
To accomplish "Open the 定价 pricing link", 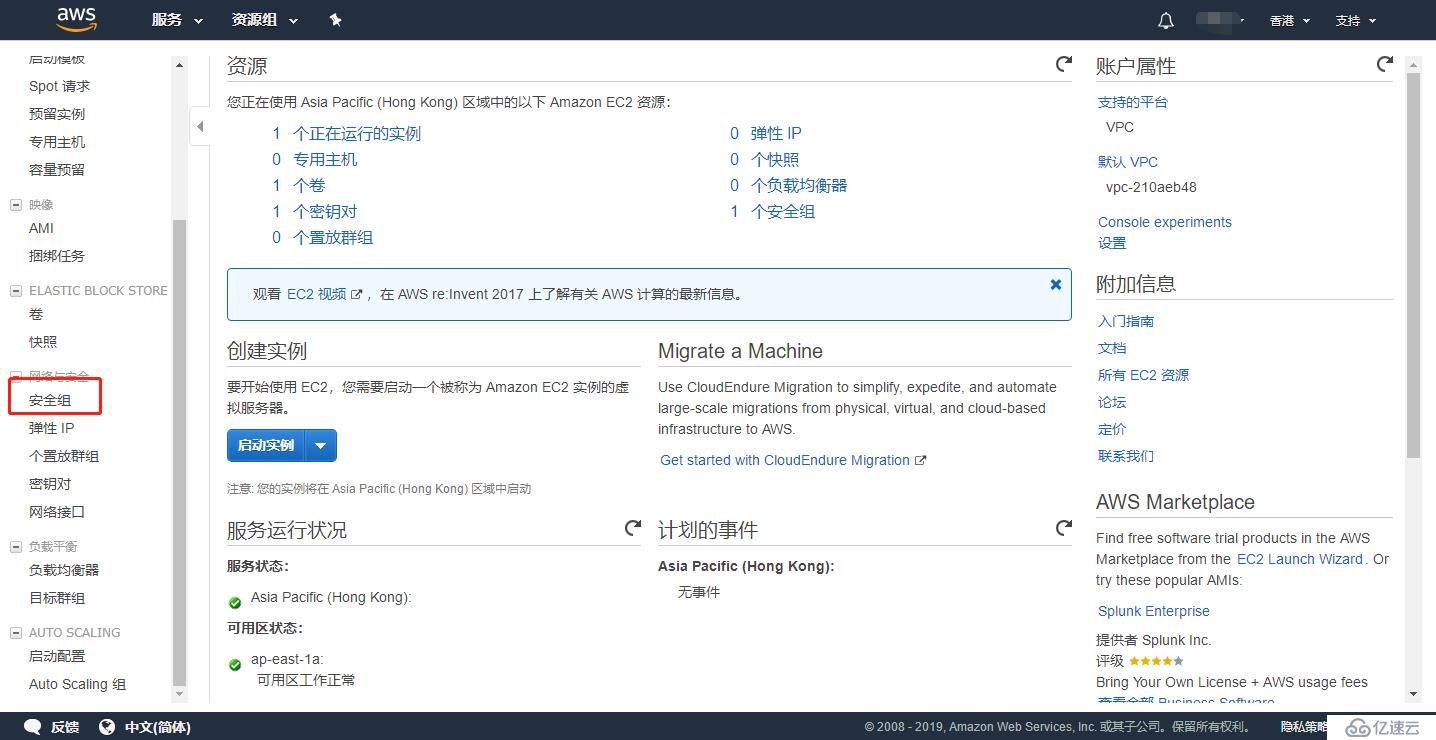I will pos(1112,429).
